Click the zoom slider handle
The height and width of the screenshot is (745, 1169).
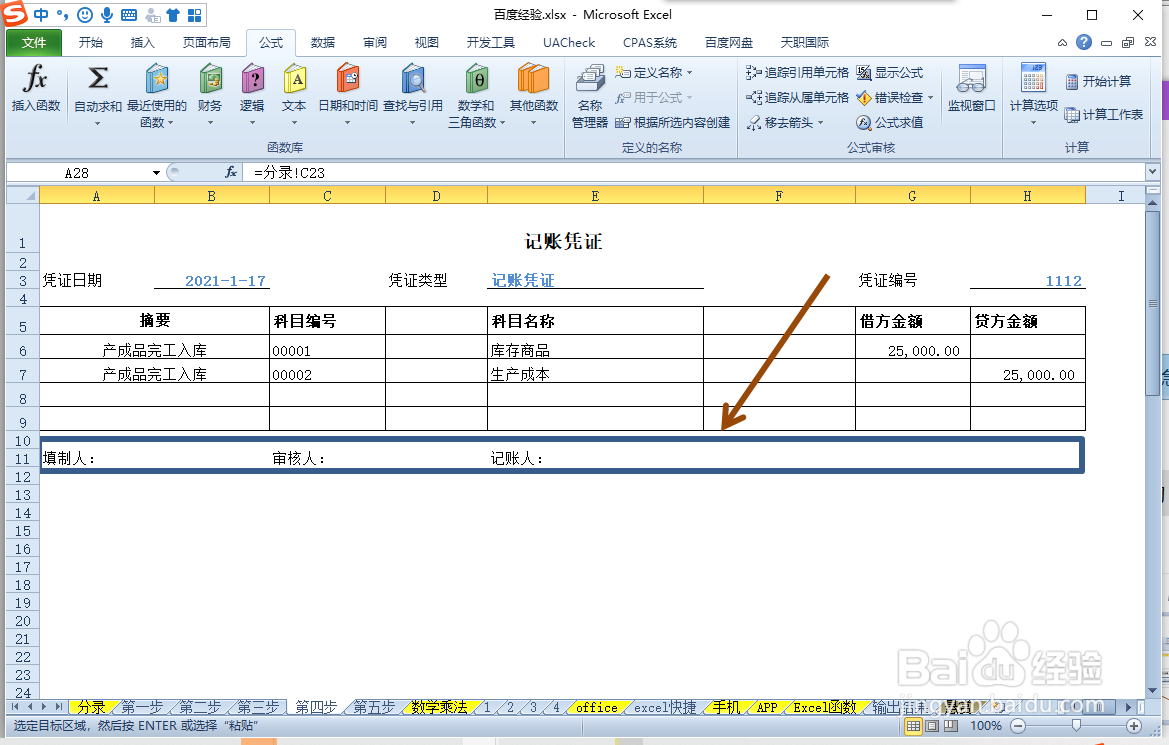[1076, 726]
